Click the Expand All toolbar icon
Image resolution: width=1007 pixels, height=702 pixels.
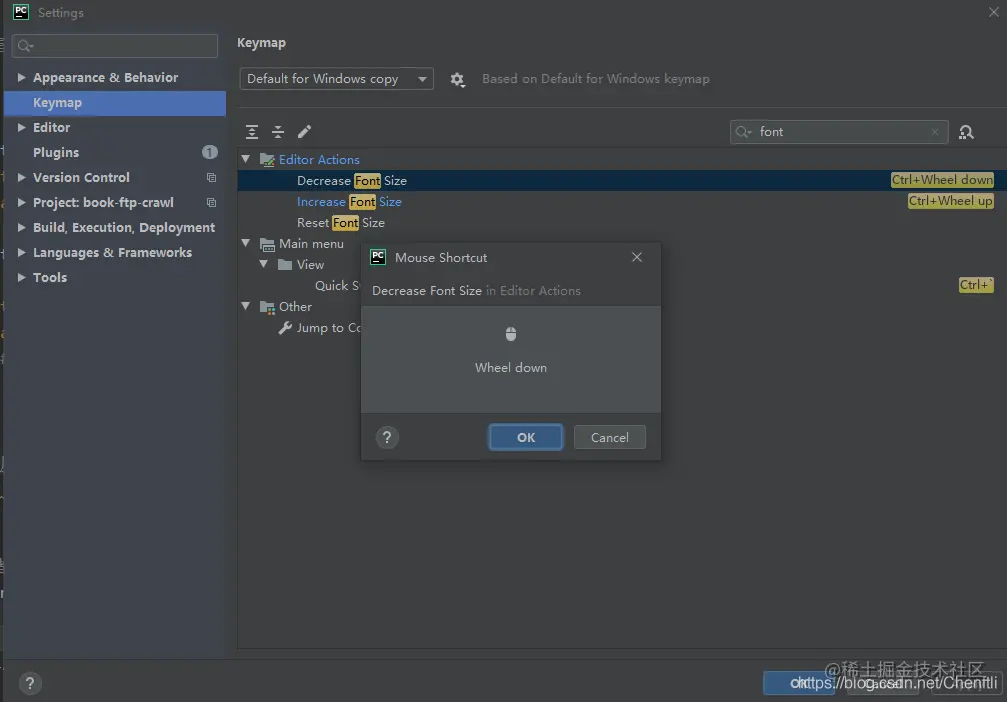click(252, 132)
